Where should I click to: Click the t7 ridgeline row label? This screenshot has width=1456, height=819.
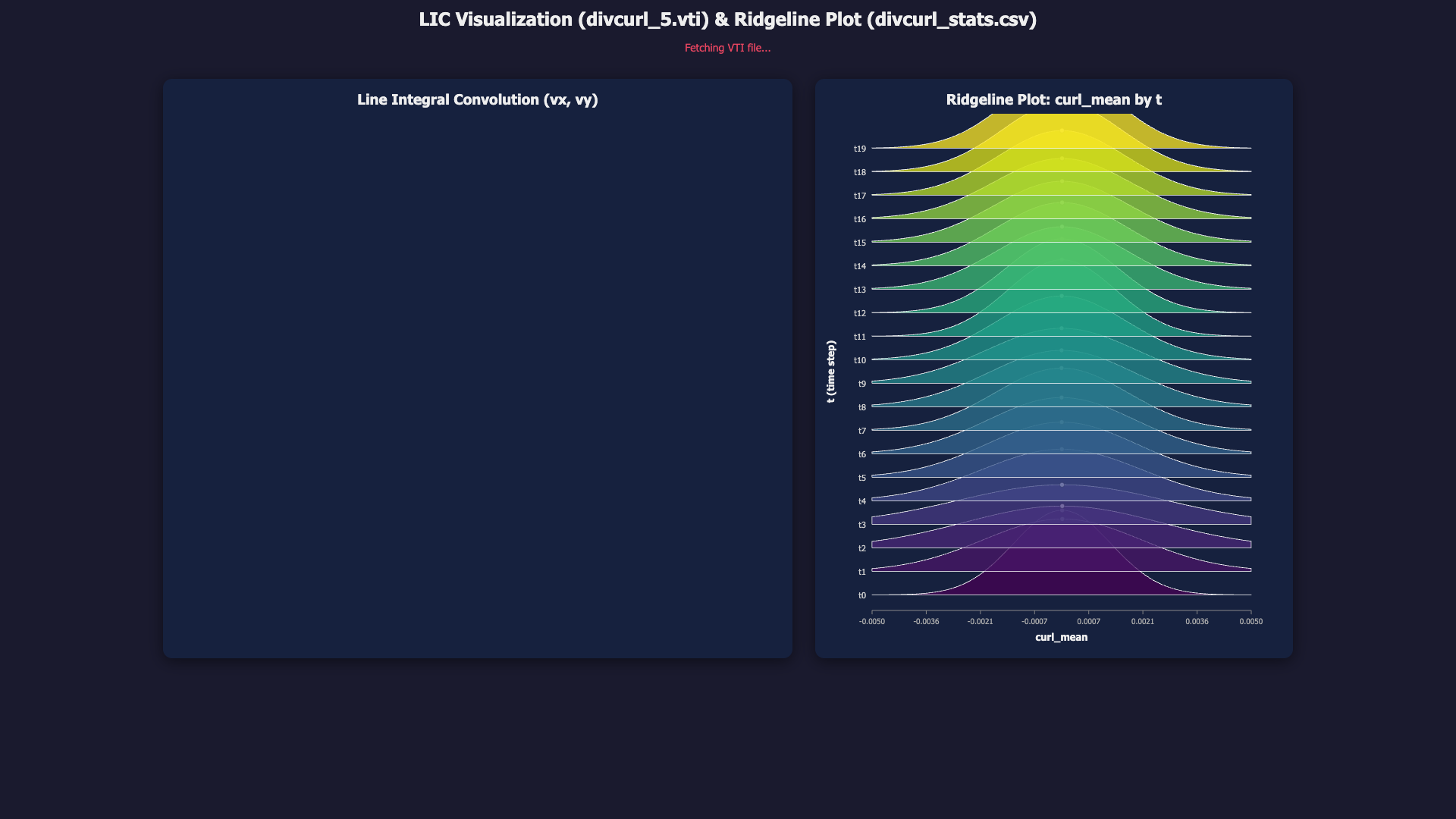tap(861, 431)
